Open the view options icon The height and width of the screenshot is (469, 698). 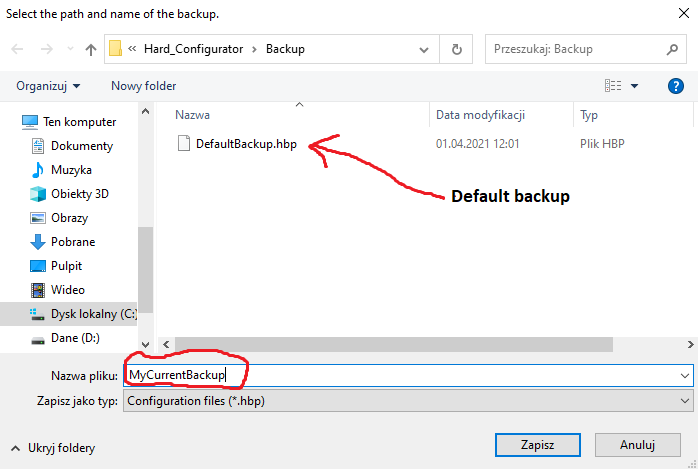[x=613, y=86]
